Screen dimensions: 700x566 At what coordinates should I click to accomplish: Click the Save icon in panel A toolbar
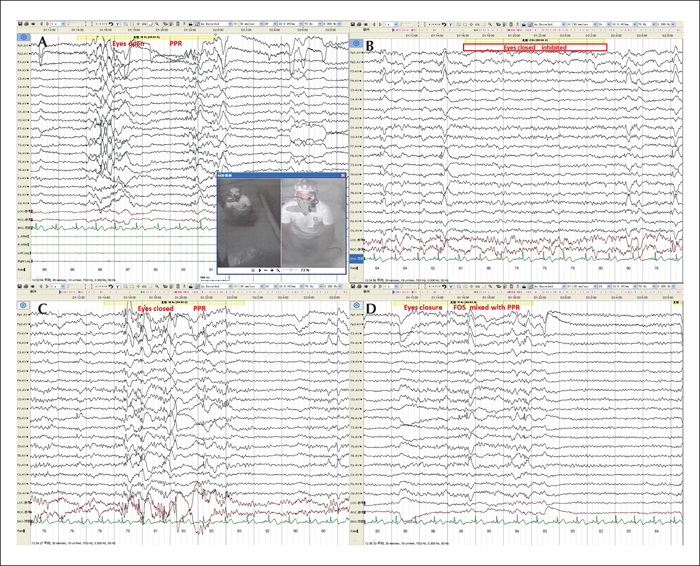[20, 24]
